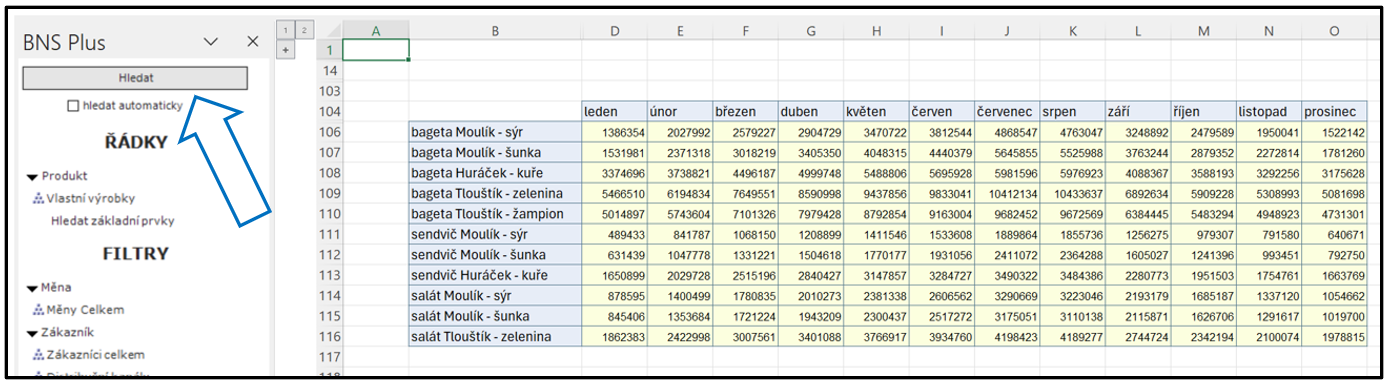Click the duben month header cell

pyautogui.click(x=811, y=112)
